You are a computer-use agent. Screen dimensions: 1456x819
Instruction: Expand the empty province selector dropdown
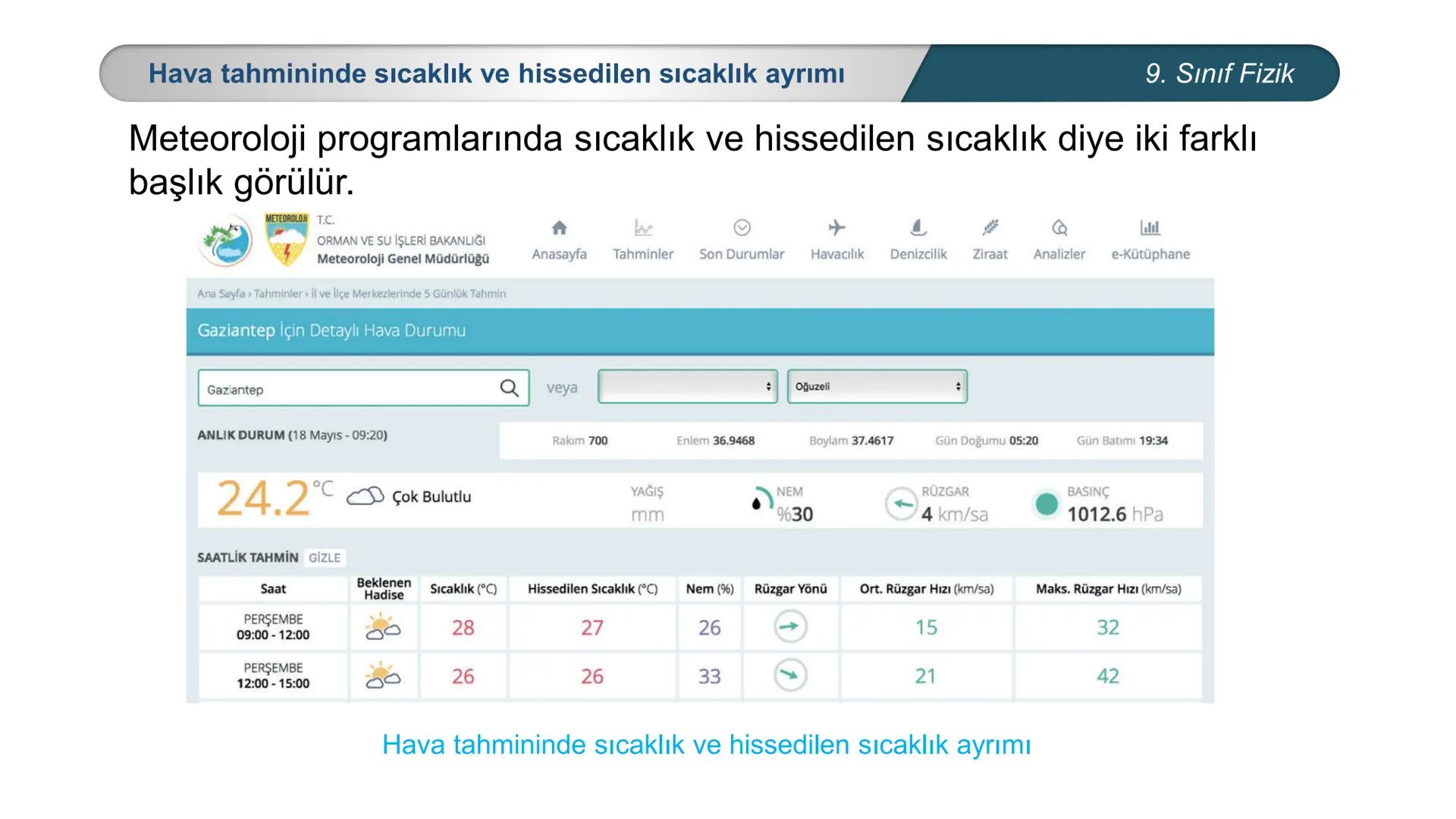pos(687,386)
